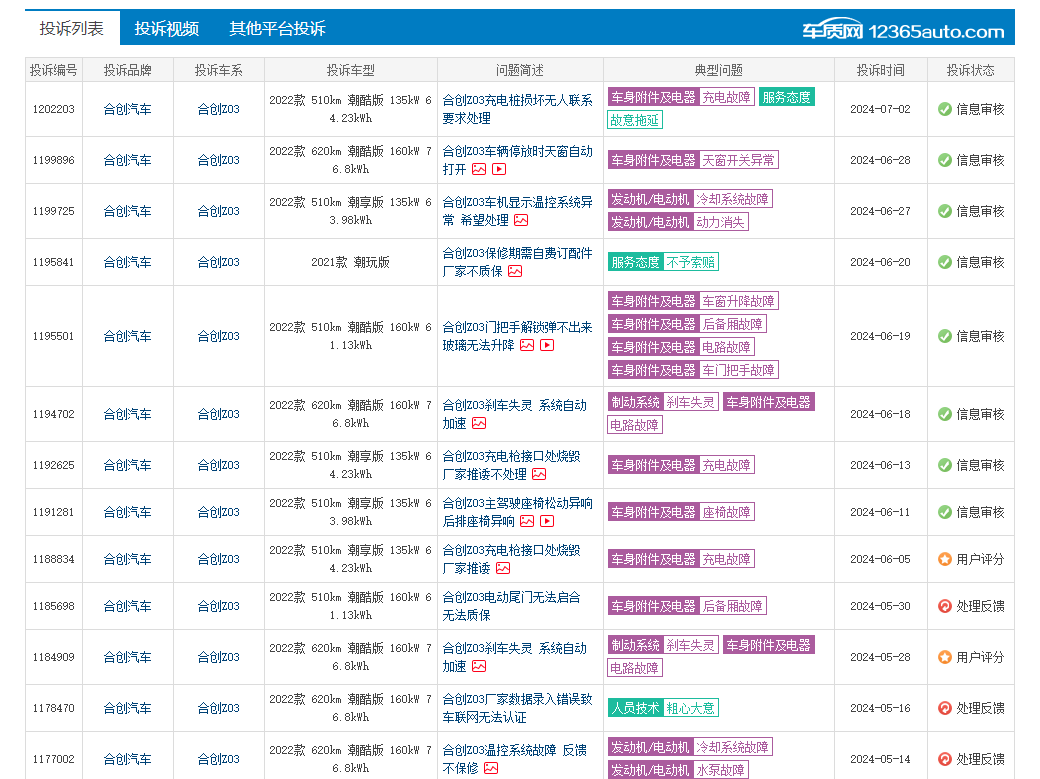Click 天窗开关异常 tag

tap(738, 161)
